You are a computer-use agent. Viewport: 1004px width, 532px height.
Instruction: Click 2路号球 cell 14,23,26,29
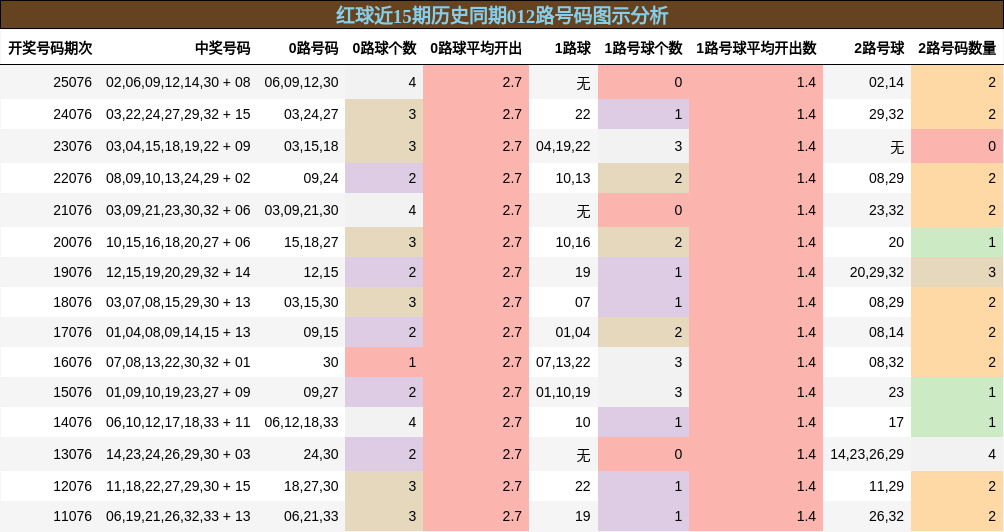coord(867,455)
